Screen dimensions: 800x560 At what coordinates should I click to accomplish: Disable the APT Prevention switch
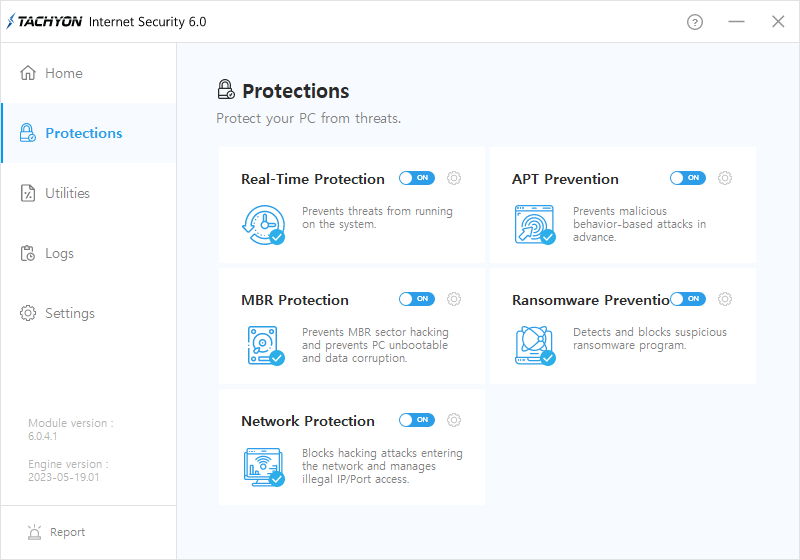(687, 178)
